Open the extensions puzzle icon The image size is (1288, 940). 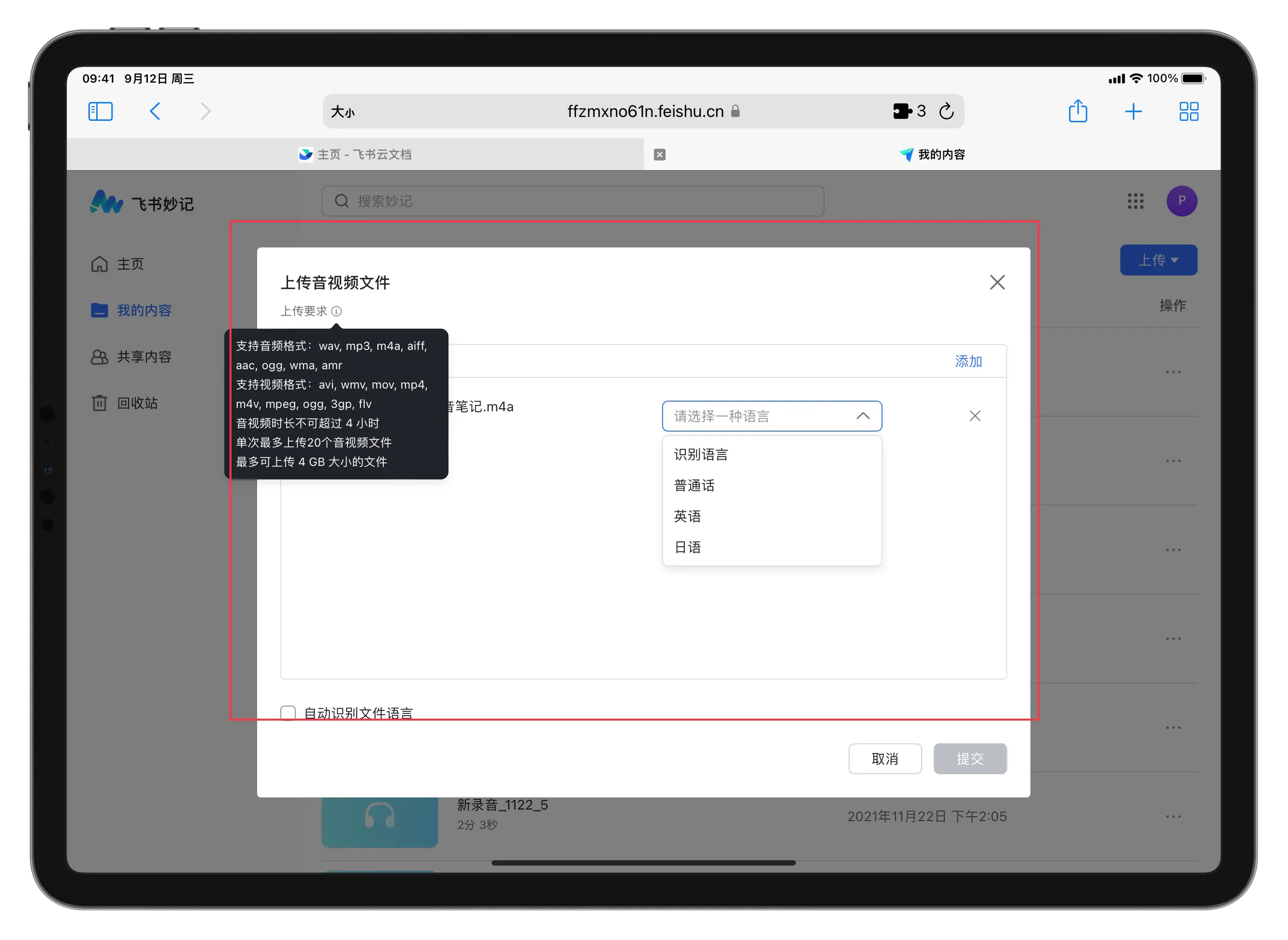click(x=902, y=111)
